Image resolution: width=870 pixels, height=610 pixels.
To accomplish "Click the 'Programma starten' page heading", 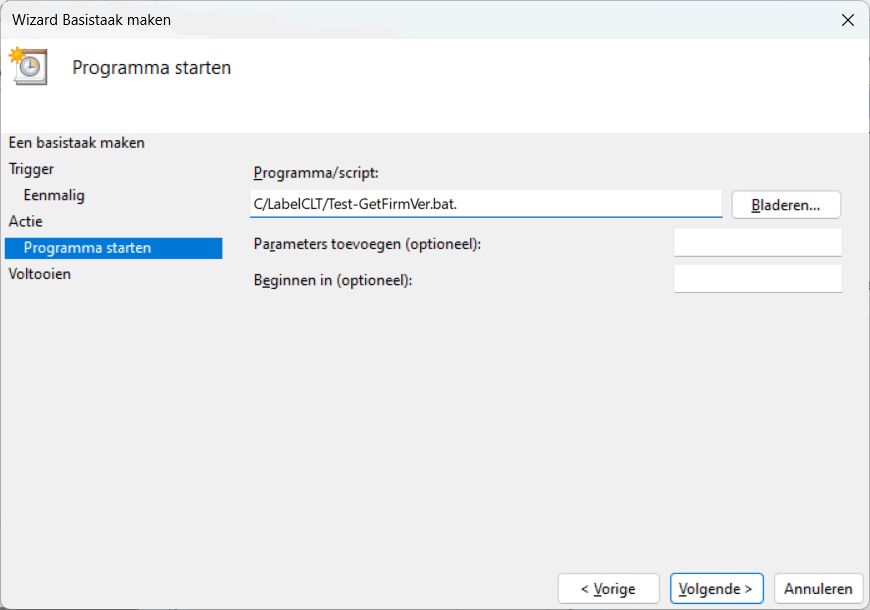I will [152, 68].
